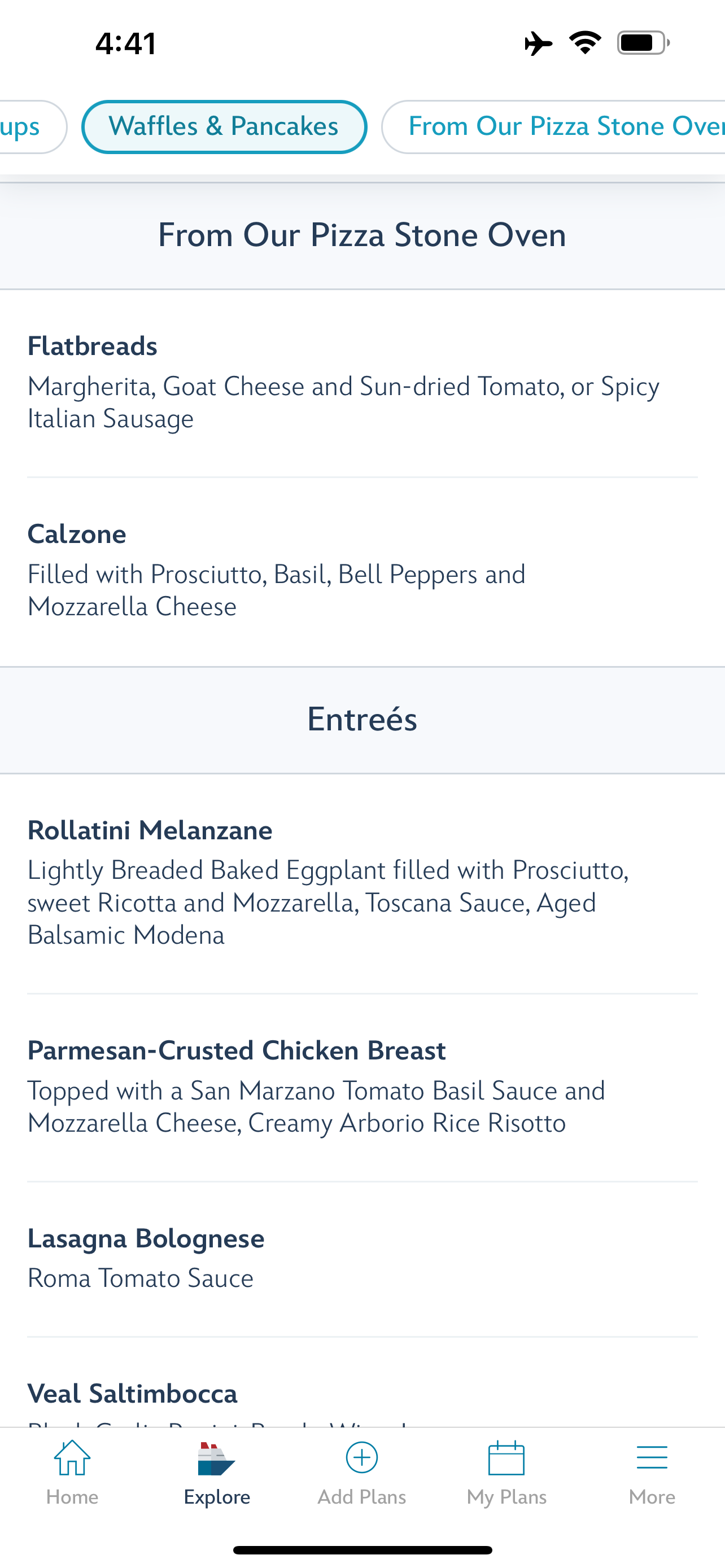
Task: Tap the Entreés section header
Action: pyautogui.click(x=361, y=720)
